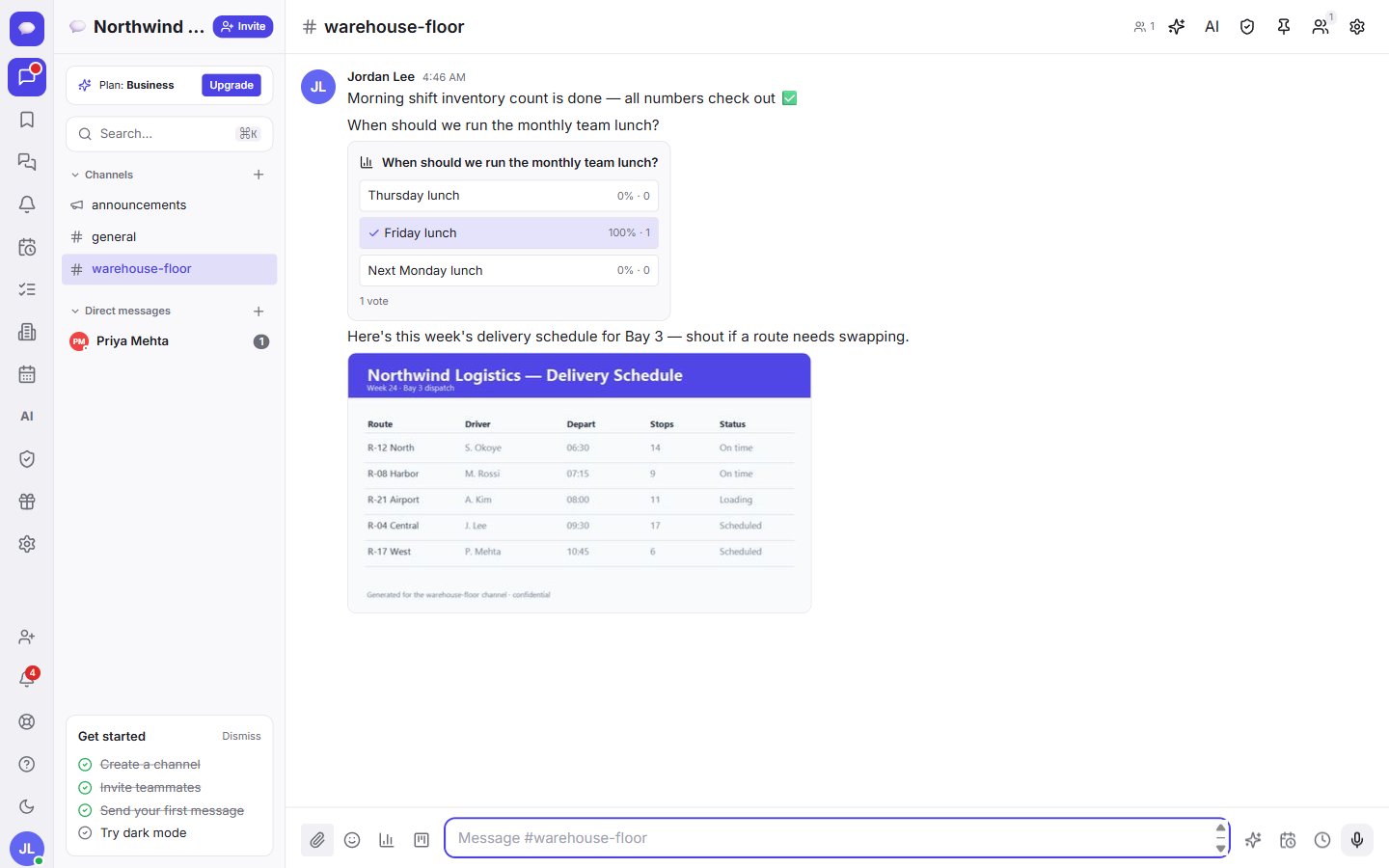Click the add person icon in left rail
Viewport: 1389px width, 868px height.
click(27, 637)
